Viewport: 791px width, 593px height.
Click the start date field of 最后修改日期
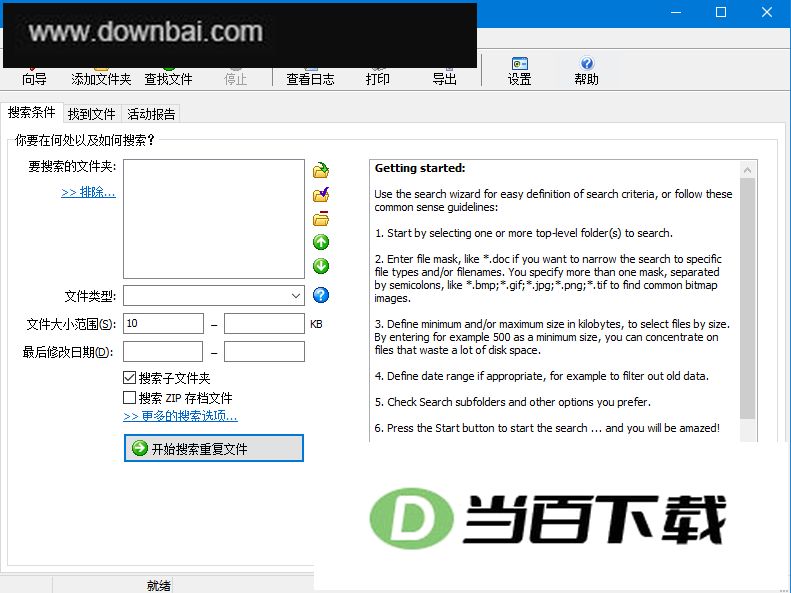coord(163,351)
